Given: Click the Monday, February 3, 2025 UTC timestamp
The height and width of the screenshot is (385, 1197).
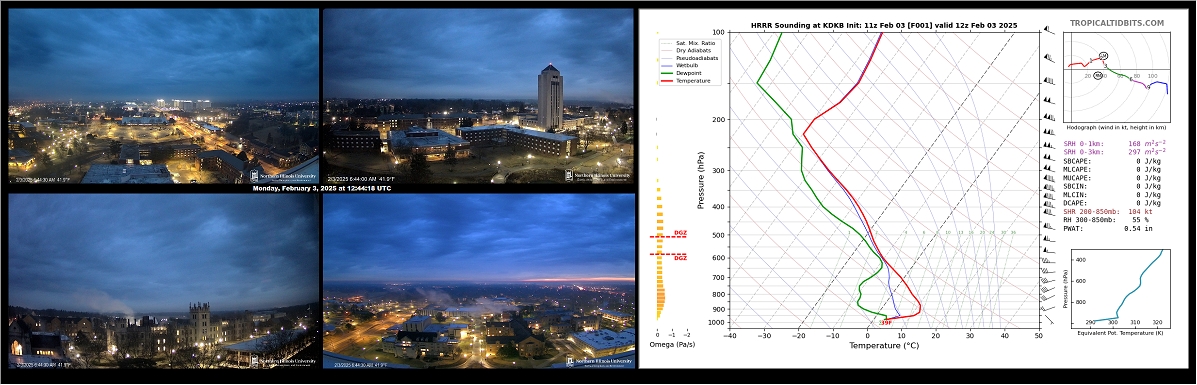Looking at the screenshot, I should pyautogui.click(x=321, y=188).
